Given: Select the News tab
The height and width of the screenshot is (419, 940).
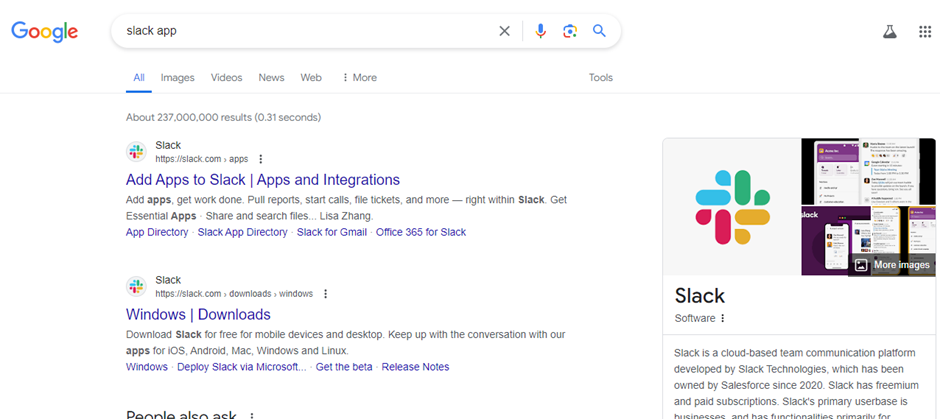Looking at the screenshot, I should pos(271,77).
